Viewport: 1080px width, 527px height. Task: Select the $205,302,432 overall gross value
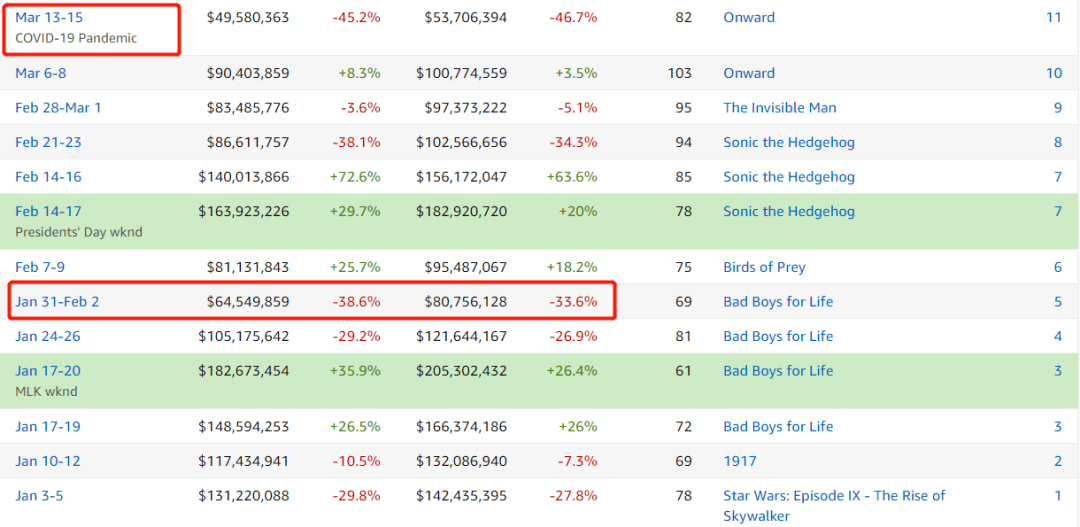coord(461,371)
